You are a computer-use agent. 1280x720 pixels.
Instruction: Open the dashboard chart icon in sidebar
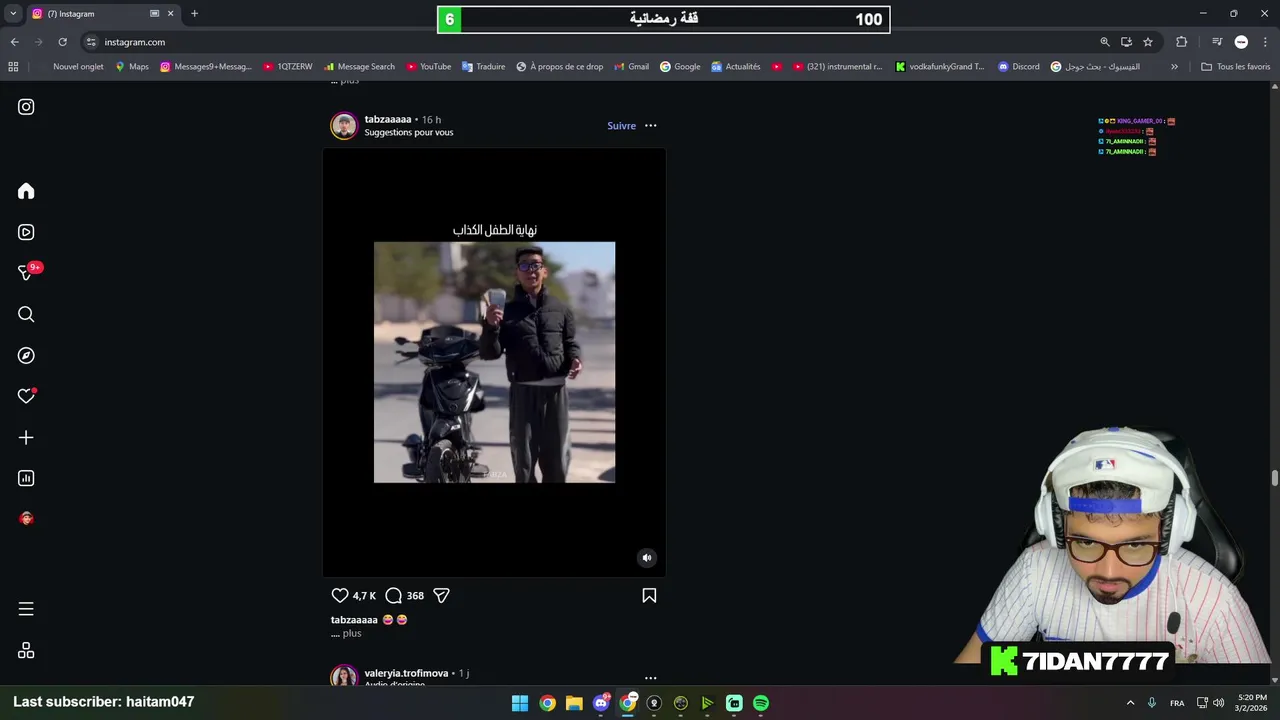[x=26, y=478]
